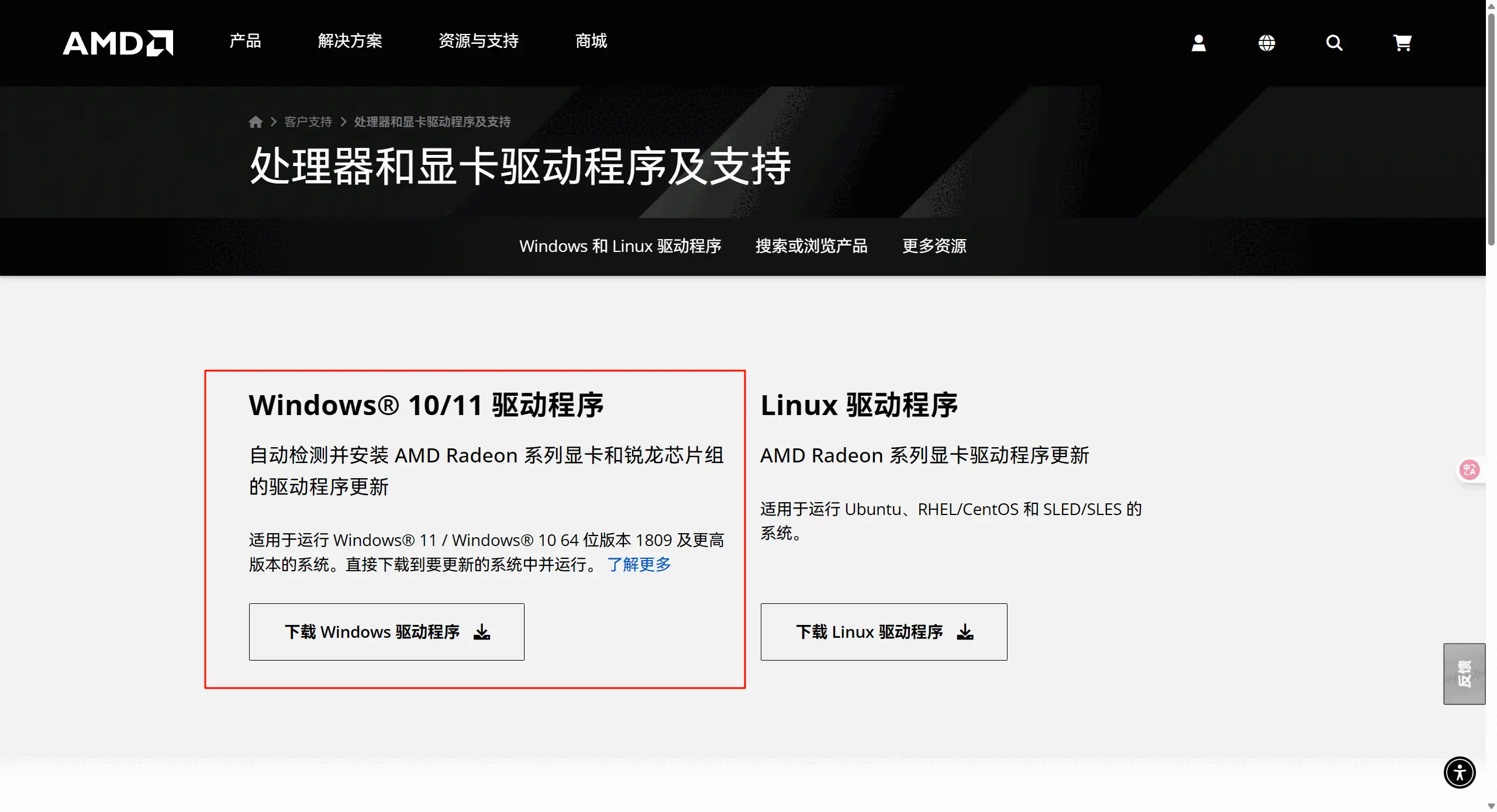Open the globe language selector
Image resolution: width=1497 pixels, height=812 pixels.
[x=1267, y=43]
